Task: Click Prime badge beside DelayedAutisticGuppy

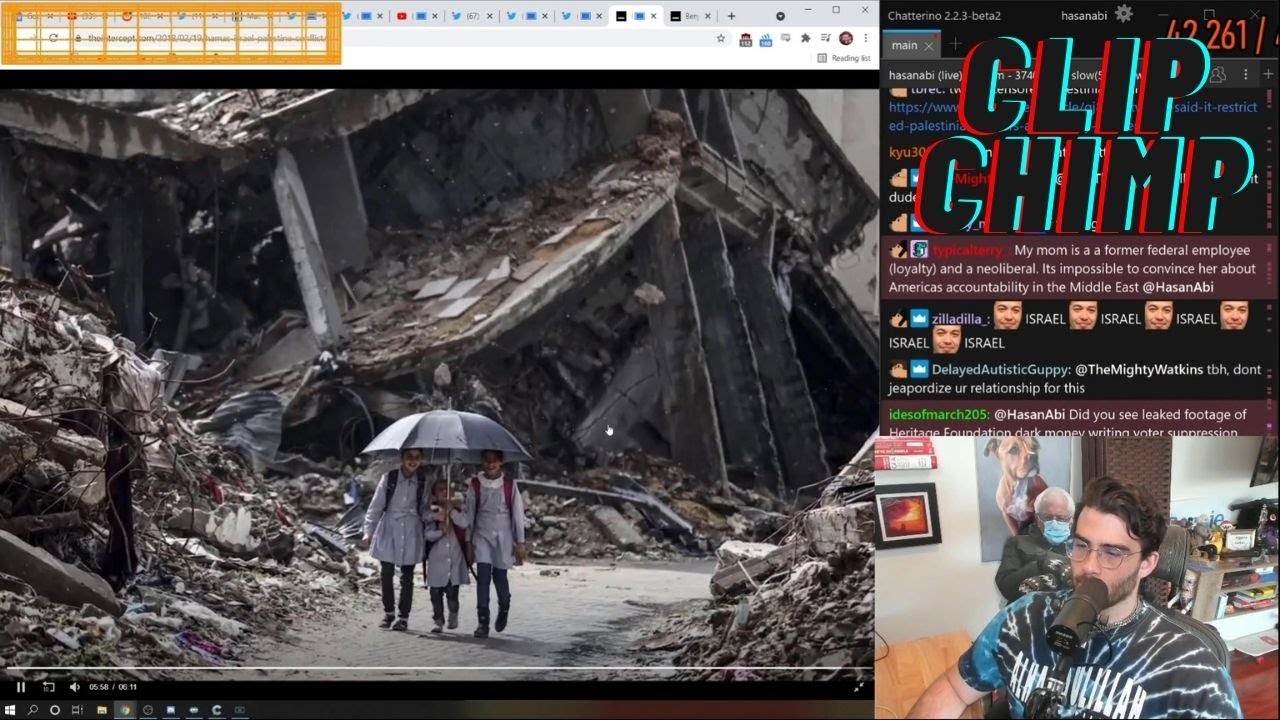Action: point(919,369)
